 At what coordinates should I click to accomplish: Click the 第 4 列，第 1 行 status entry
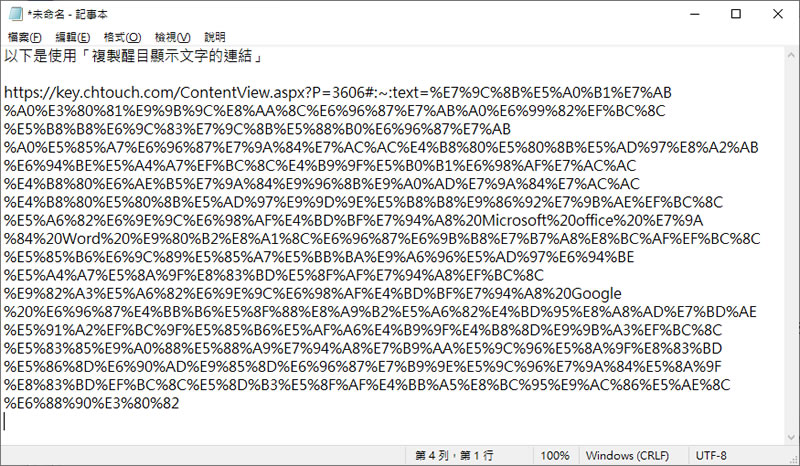(x=454, y=455)
